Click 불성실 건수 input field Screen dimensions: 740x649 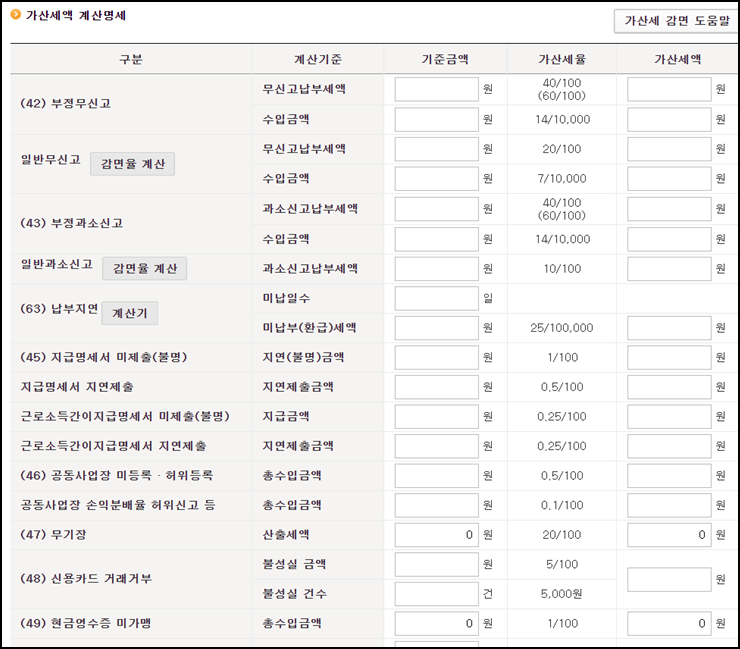[x=437, y=594]
